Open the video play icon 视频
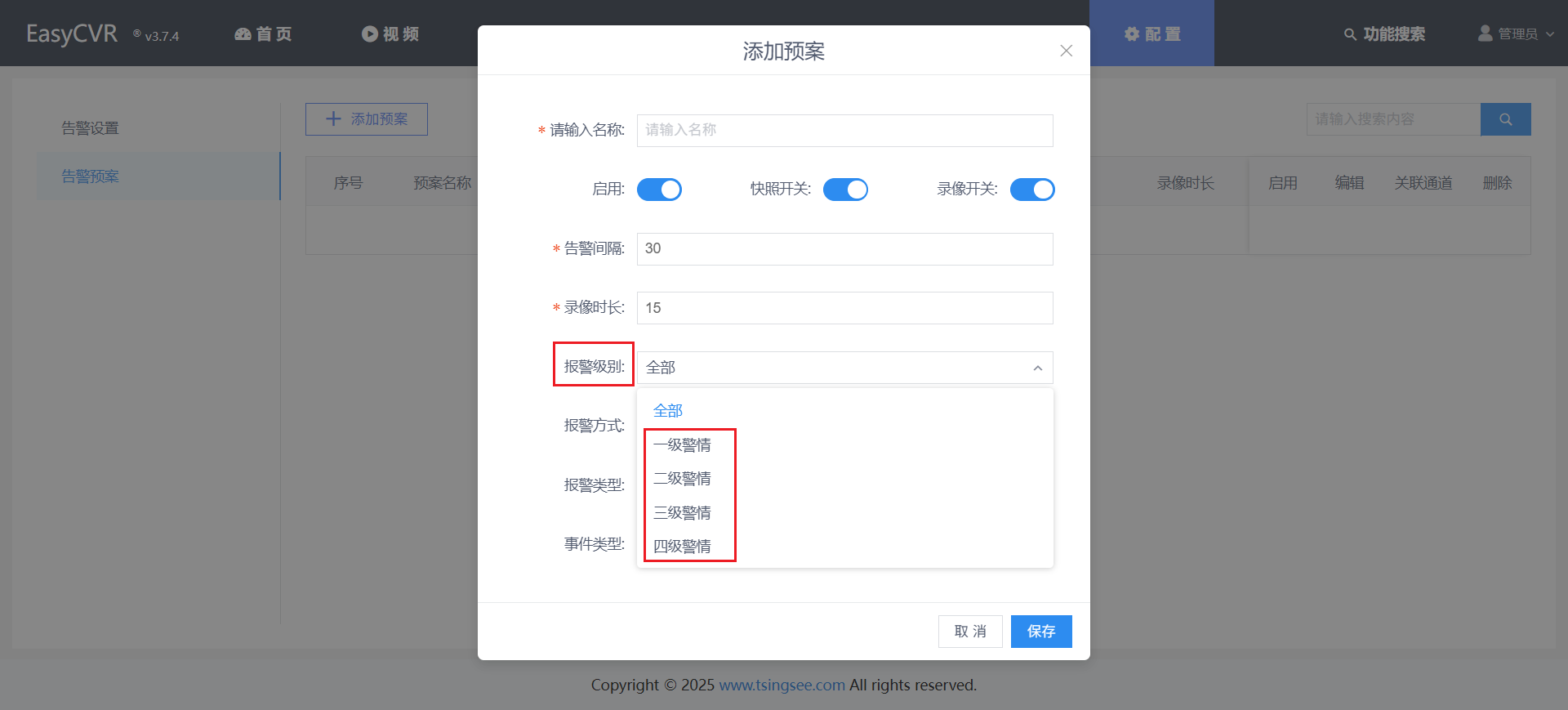1568x710 pixels. pos(370,34)
